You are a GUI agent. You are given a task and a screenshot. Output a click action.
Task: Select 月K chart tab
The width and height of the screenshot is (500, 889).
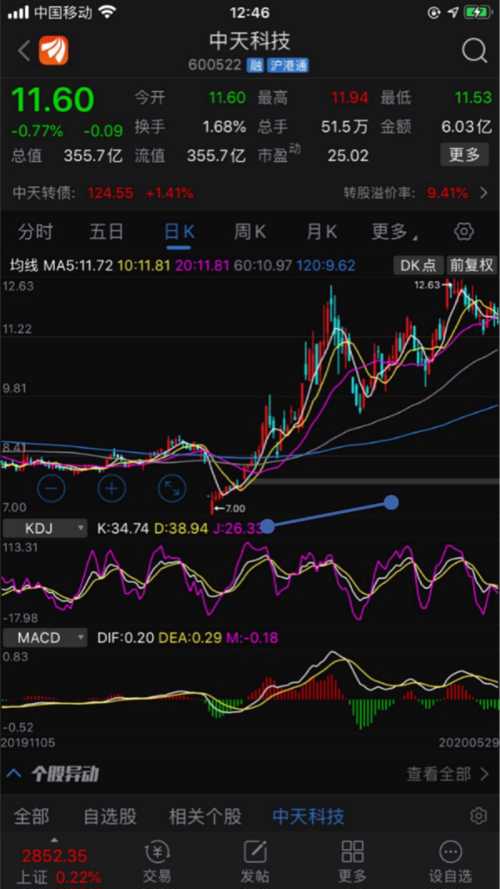[x=321, y=232]
